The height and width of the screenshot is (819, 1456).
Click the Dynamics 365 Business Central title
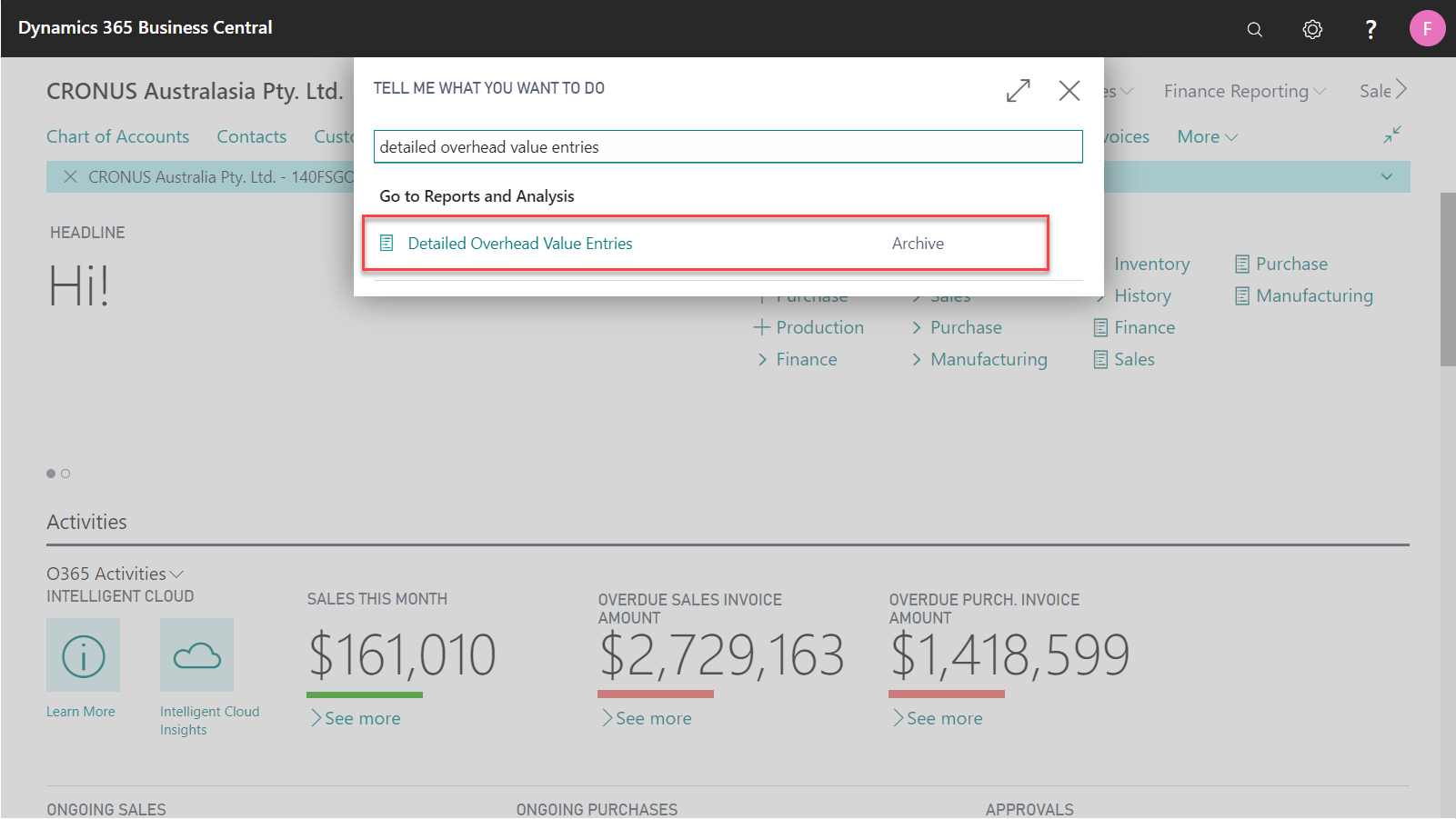(146, 28)
